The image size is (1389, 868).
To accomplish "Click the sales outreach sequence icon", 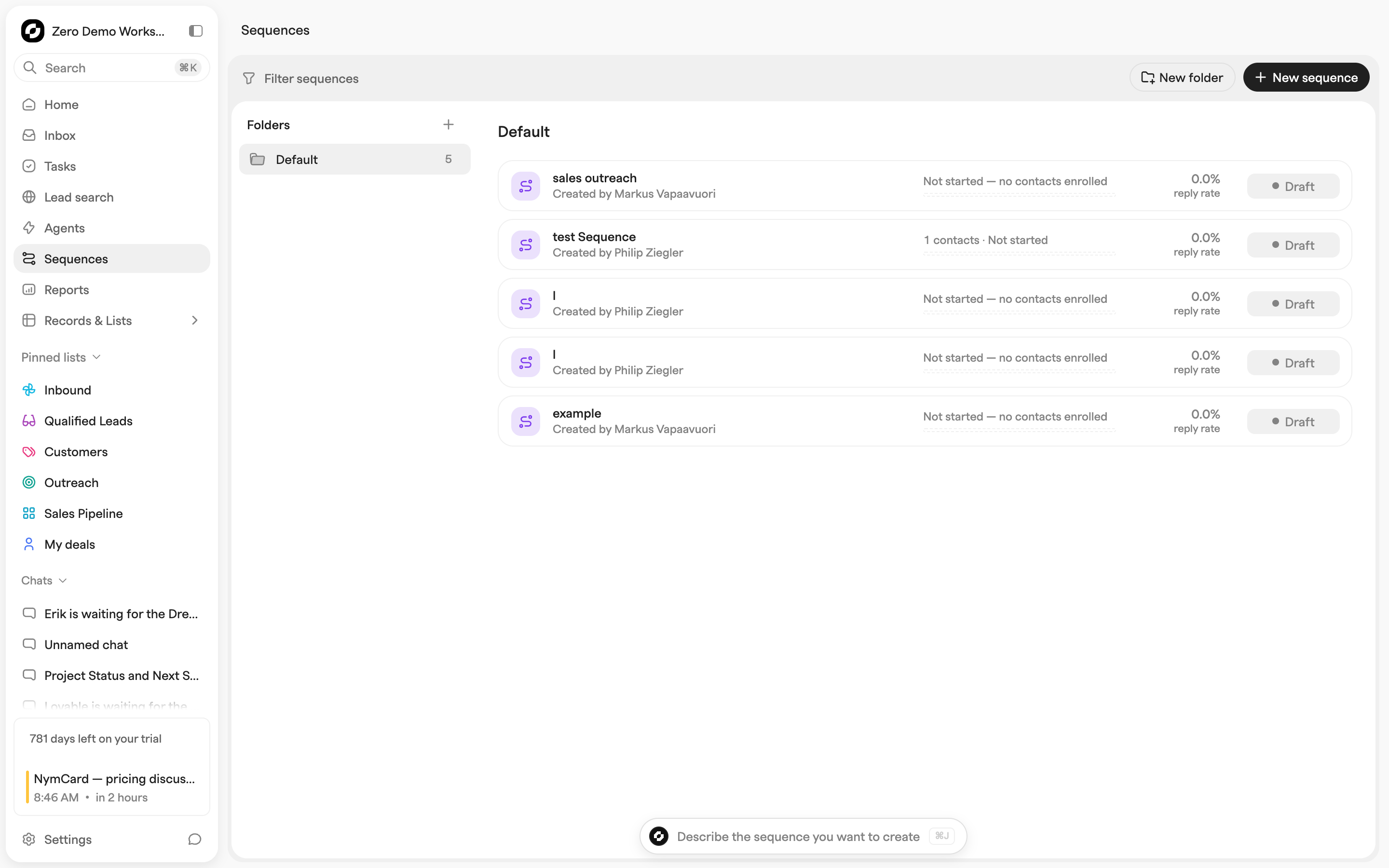I will [525, 186].
